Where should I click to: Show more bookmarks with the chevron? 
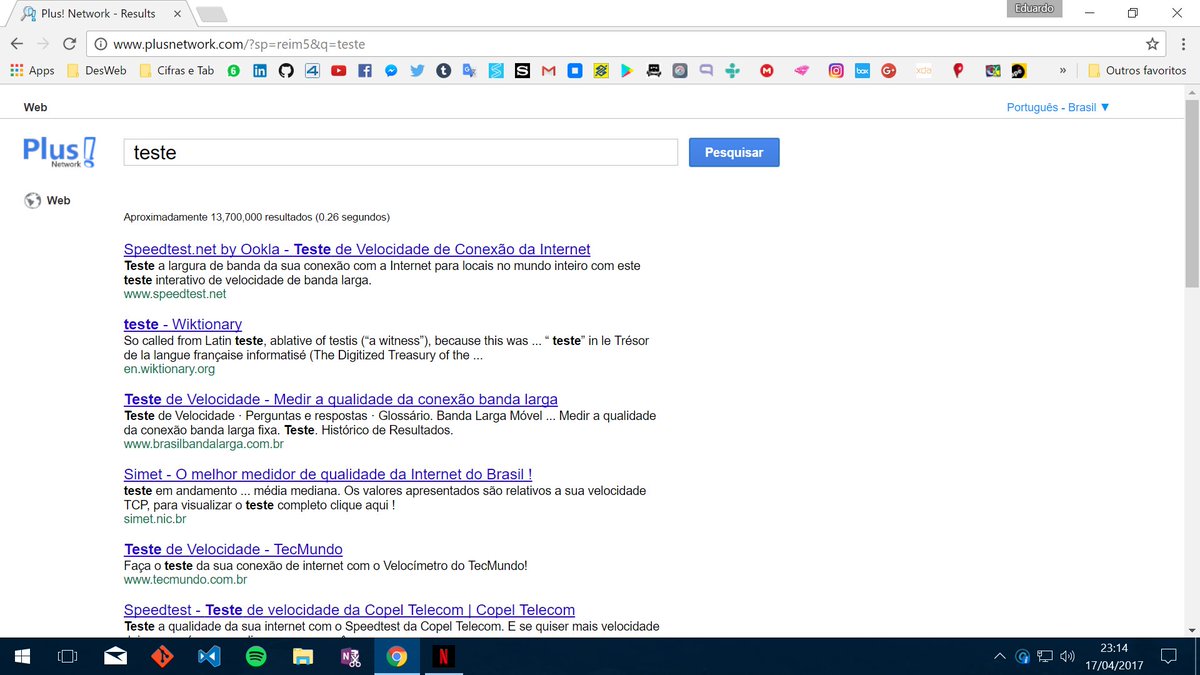pos(1062,71)
